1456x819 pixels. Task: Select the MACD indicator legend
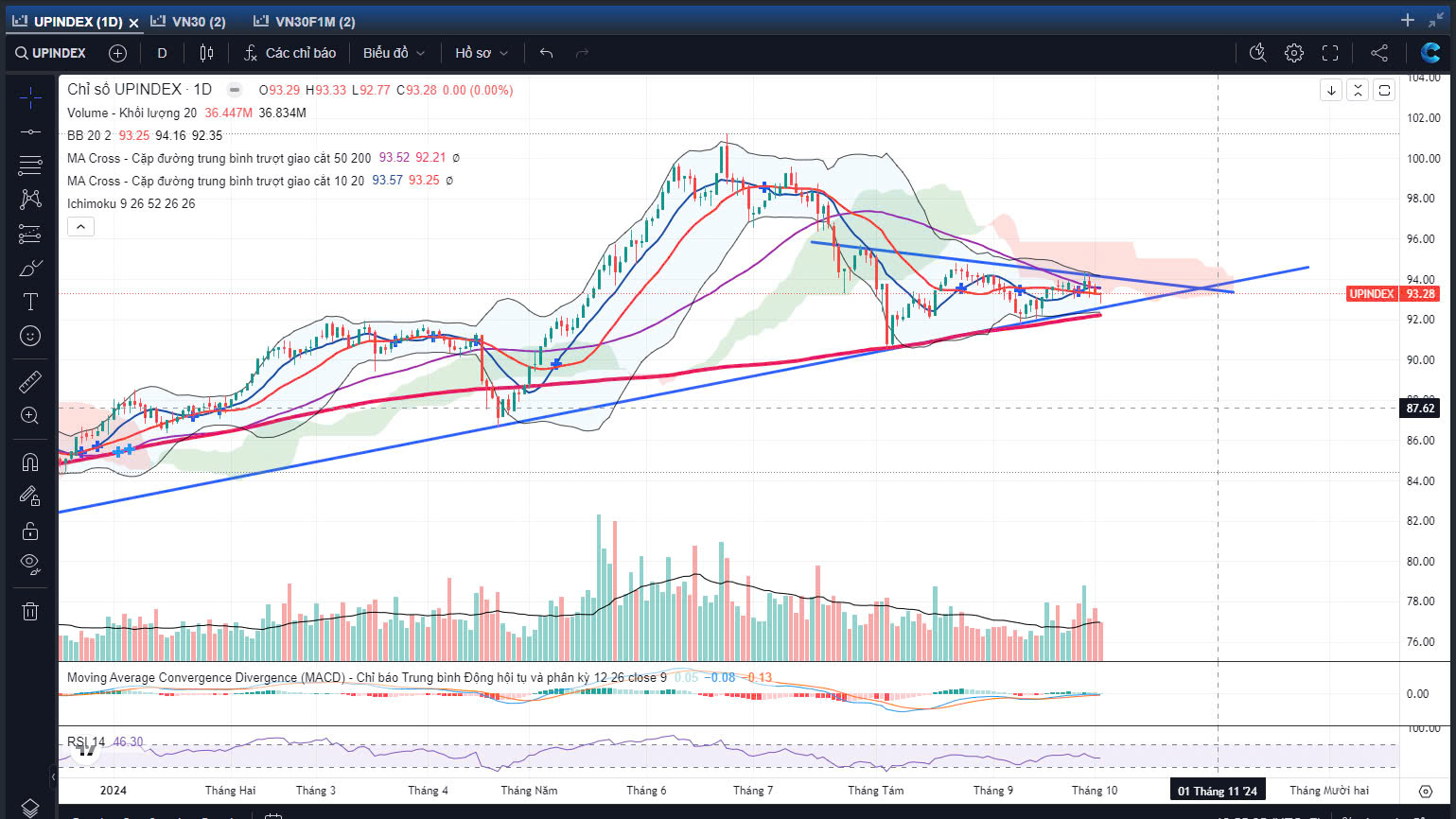pyautogui.click(x=366, y=678)
